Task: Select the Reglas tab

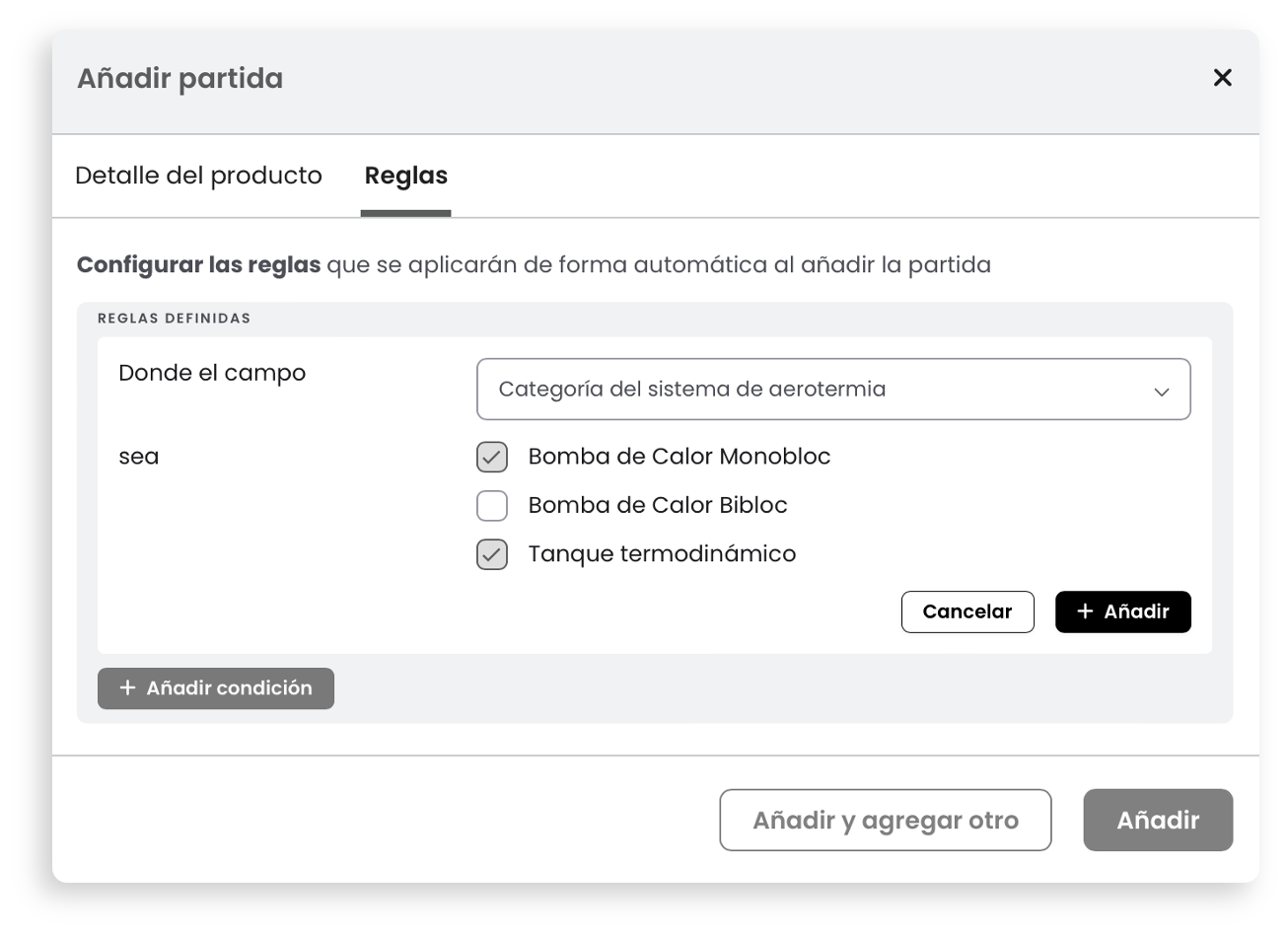Action: (x=406, y=176)
